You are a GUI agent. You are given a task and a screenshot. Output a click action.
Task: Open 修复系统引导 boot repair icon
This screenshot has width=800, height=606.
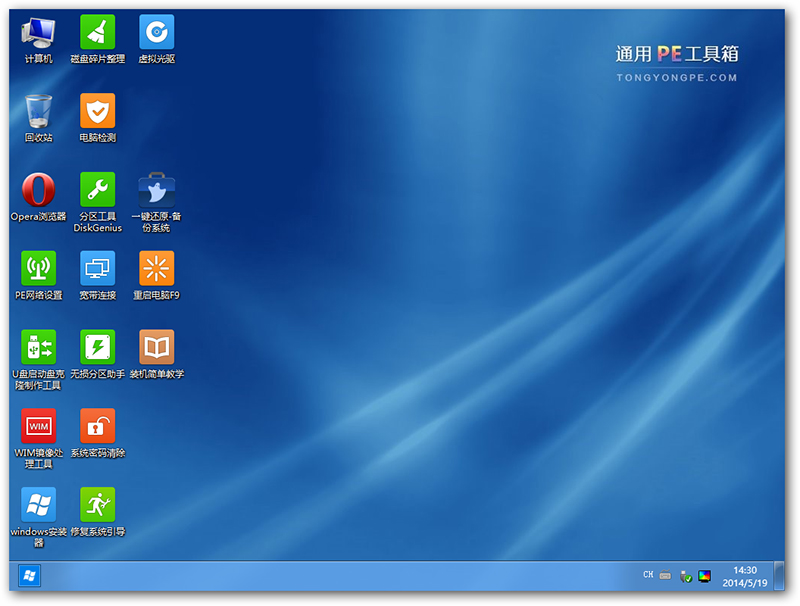(97, 505)
